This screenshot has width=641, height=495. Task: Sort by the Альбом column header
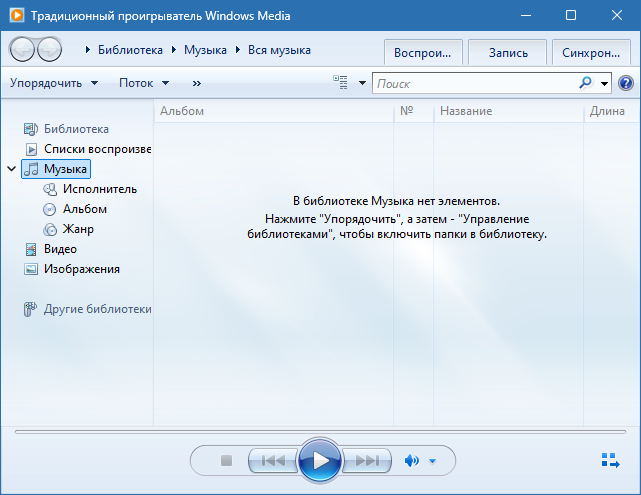click(274, 111)
